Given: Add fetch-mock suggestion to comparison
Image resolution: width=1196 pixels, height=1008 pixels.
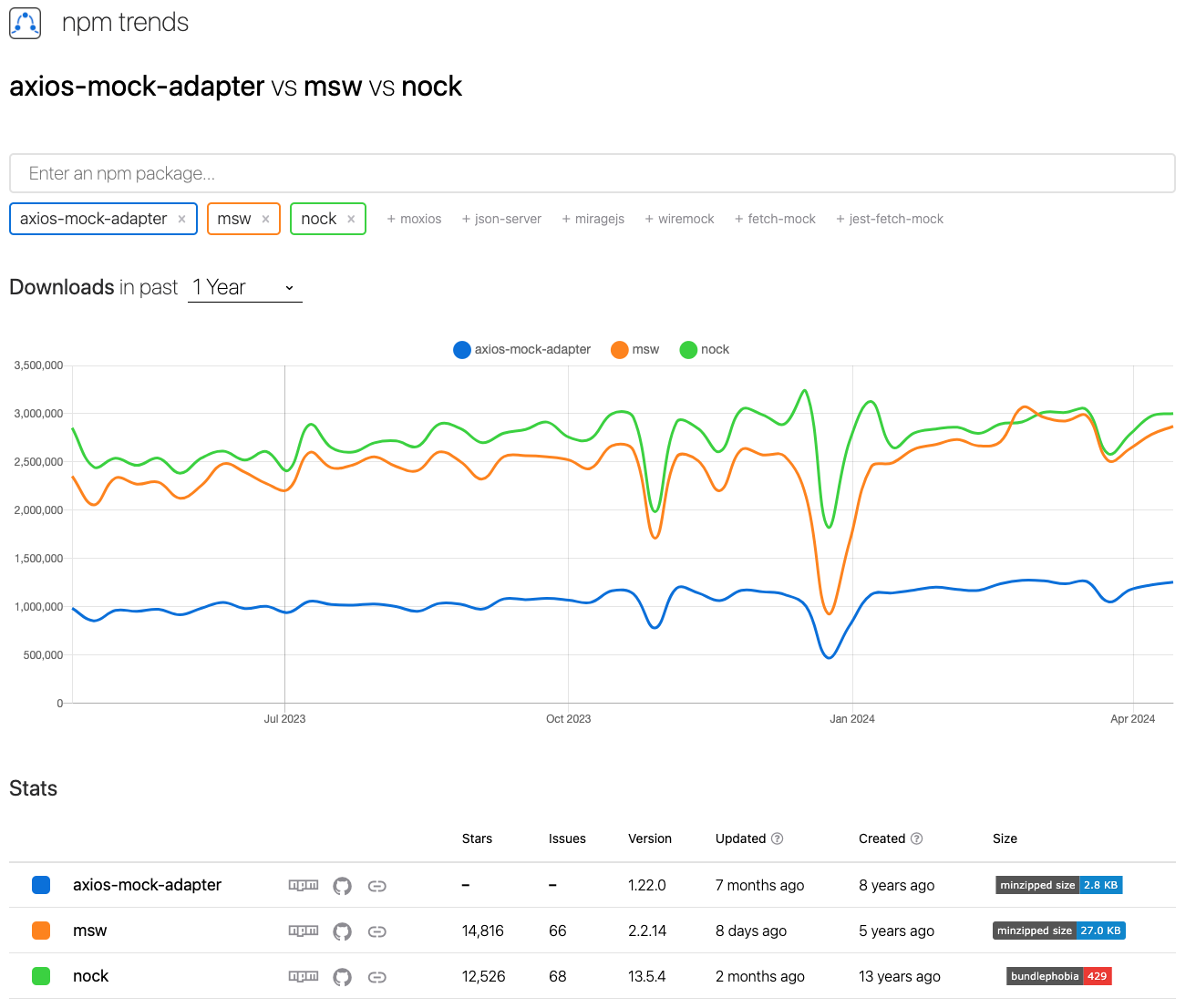Looking at the screenshot, I should coord(775,219).
